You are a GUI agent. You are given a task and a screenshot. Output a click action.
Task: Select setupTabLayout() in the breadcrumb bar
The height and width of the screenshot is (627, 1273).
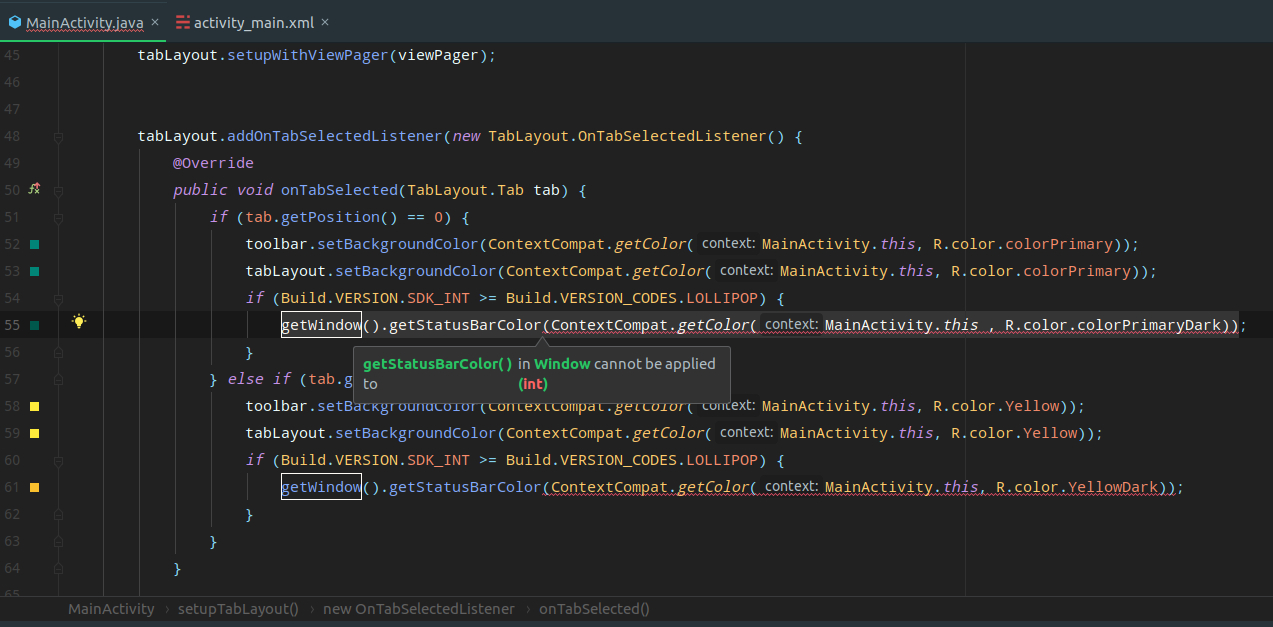[x=238, y=608]
